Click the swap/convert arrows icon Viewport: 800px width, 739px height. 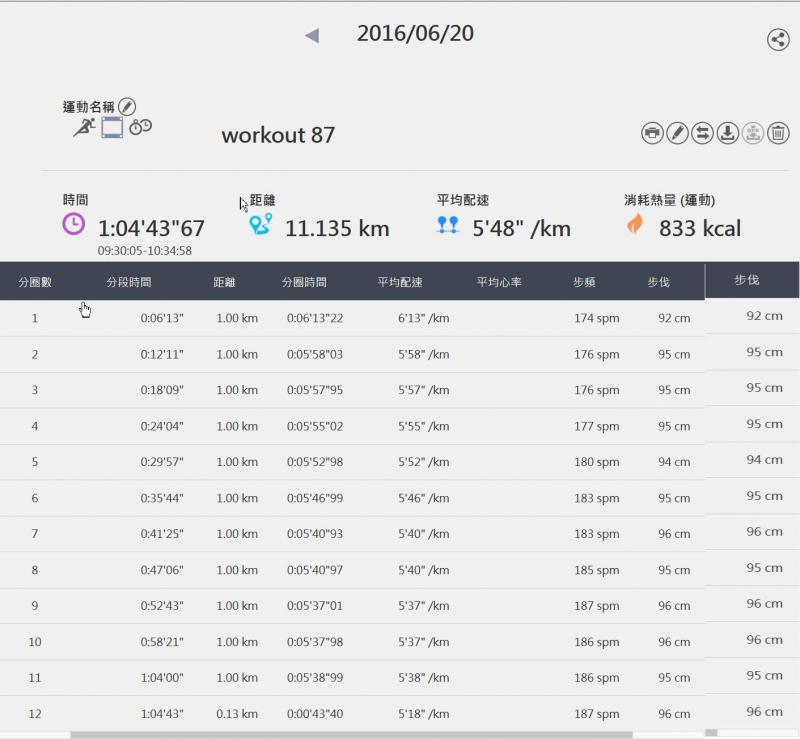tap(703, 133)
